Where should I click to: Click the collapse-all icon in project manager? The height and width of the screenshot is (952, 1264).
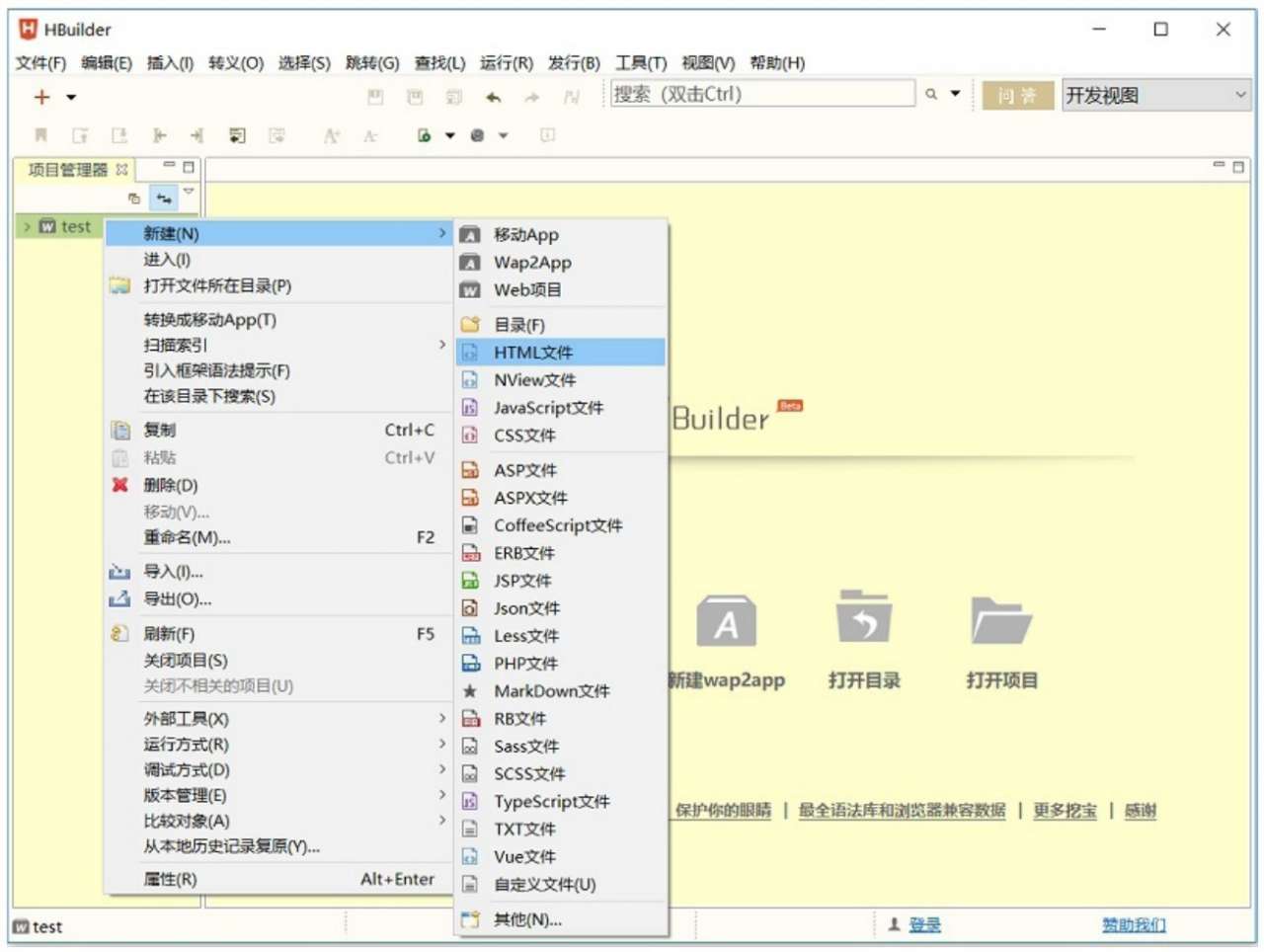coord(134,198)
